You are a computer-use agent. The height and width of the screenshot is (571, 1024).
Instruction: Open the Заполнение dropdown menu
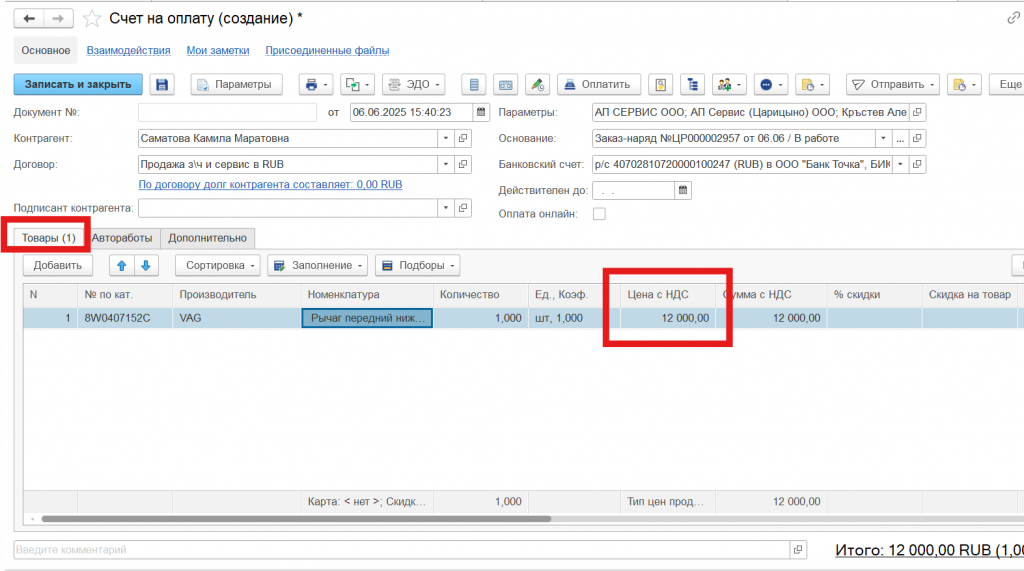coord(318,265)
